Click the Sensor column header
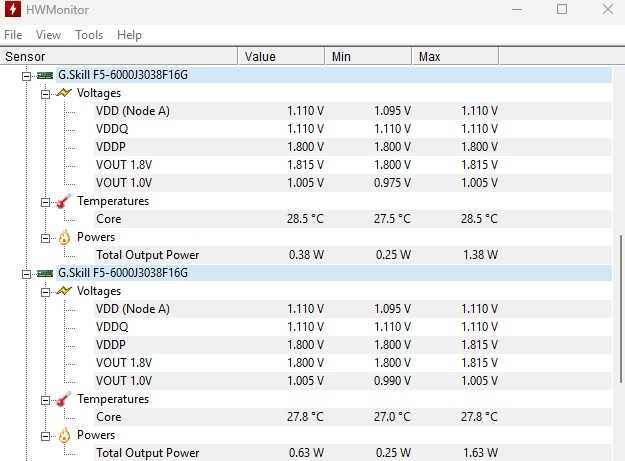This screenshot has width=625, height=461. tap(119, 56)
